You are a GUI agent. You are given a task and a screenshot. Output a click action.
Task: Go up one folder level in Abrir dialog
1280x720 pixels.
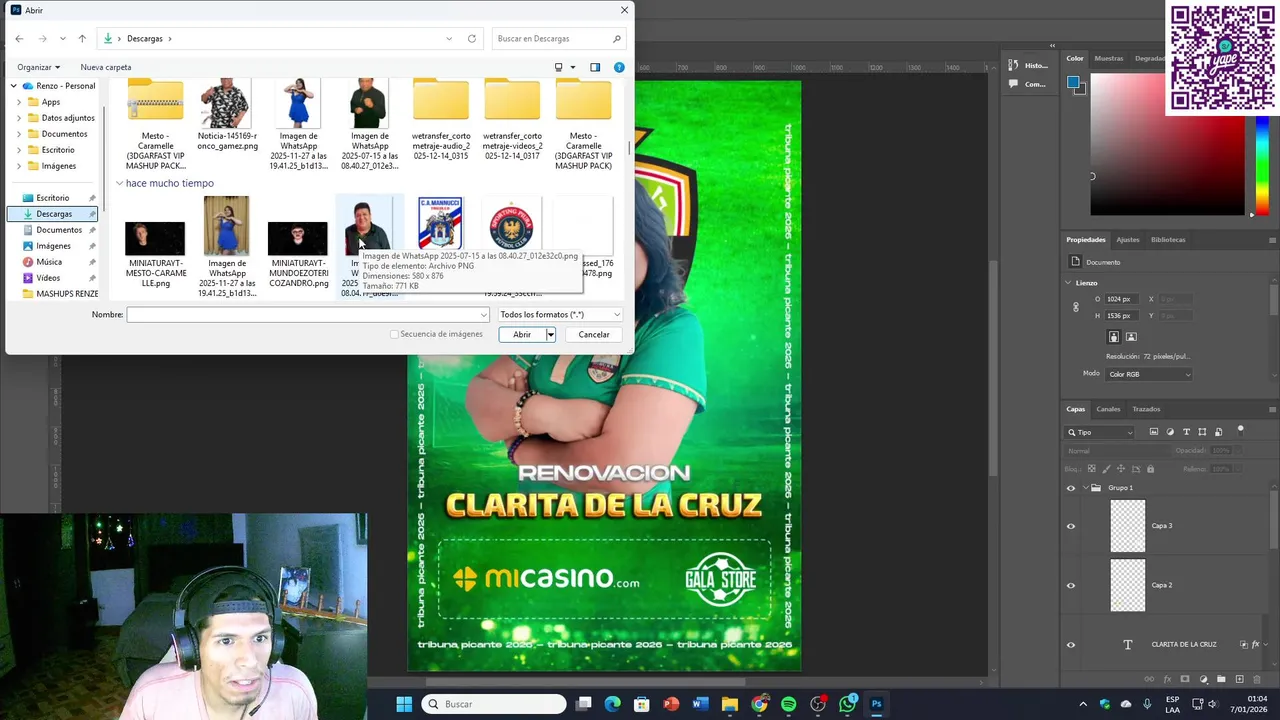pos(82,39)
